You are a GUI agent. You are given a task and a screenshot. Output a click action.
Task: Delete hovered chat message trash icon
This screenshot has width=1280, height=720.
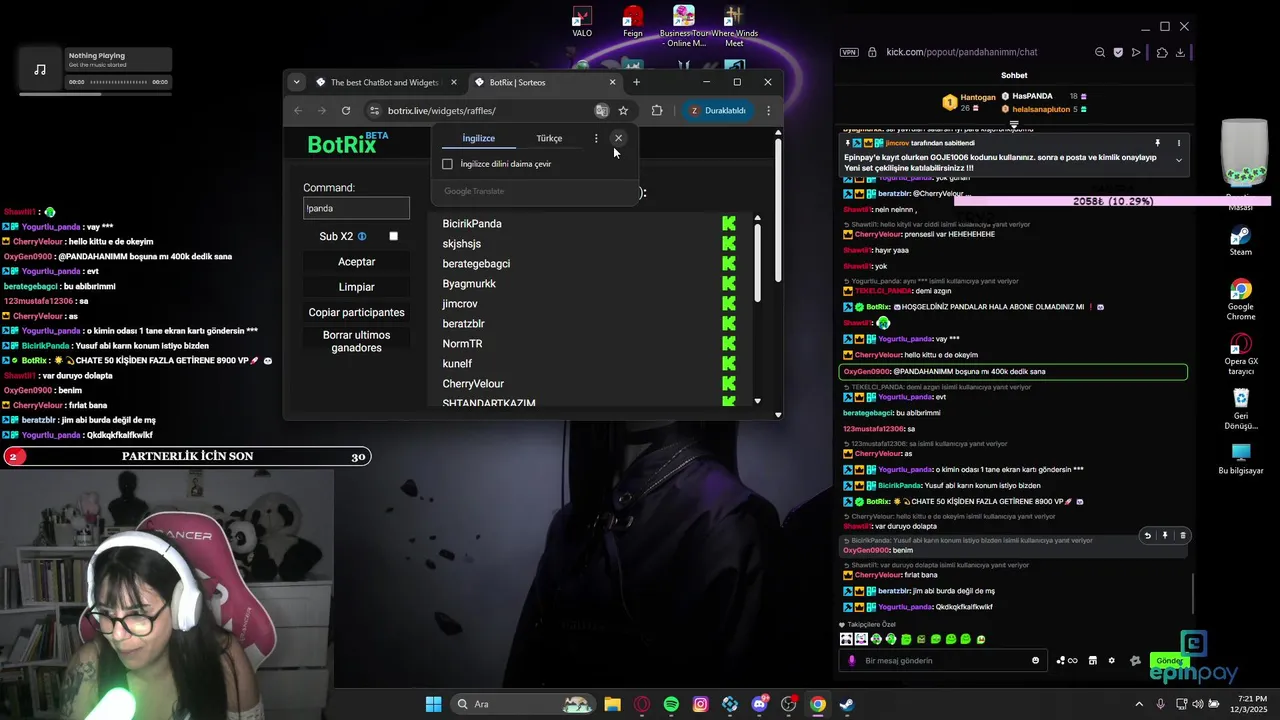point(1182,536)
